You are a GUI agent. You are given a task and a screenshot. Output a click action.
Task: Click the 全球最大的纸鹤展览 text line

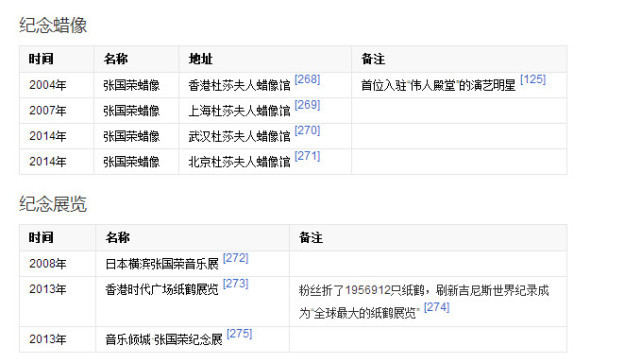[x=359, y=314]
